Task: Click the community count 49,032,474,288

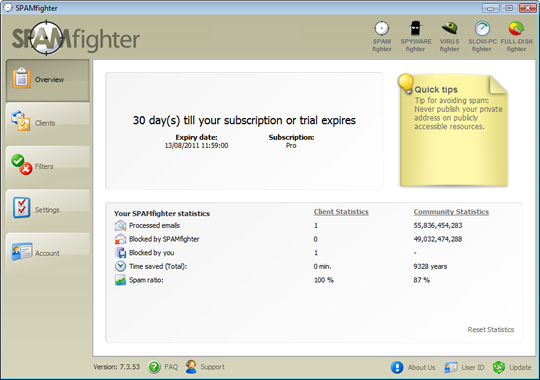Action: click(x=438, y=239)
